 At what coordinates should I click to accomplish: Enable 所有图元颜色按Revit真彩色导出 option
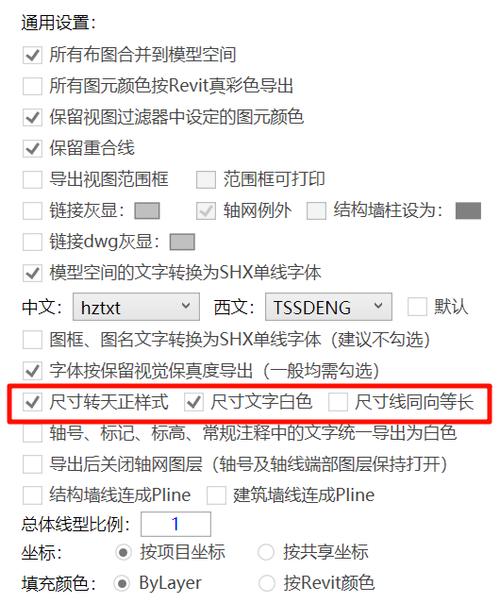(x=32, y=86)
